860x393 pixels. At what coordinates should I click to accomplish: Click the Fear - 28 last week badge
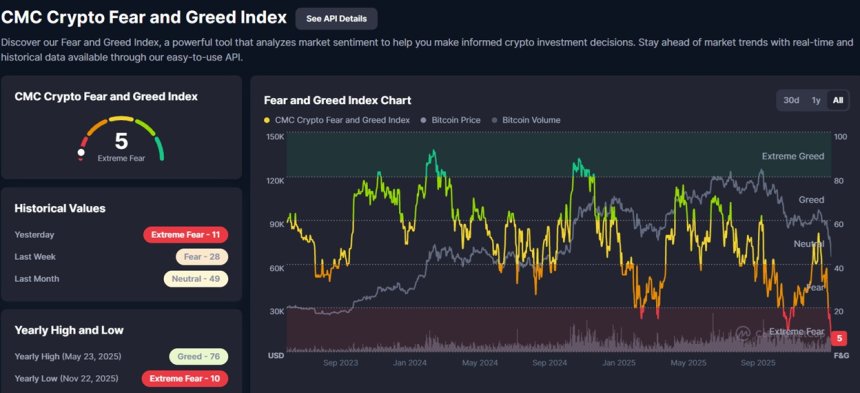pos(201,257)
